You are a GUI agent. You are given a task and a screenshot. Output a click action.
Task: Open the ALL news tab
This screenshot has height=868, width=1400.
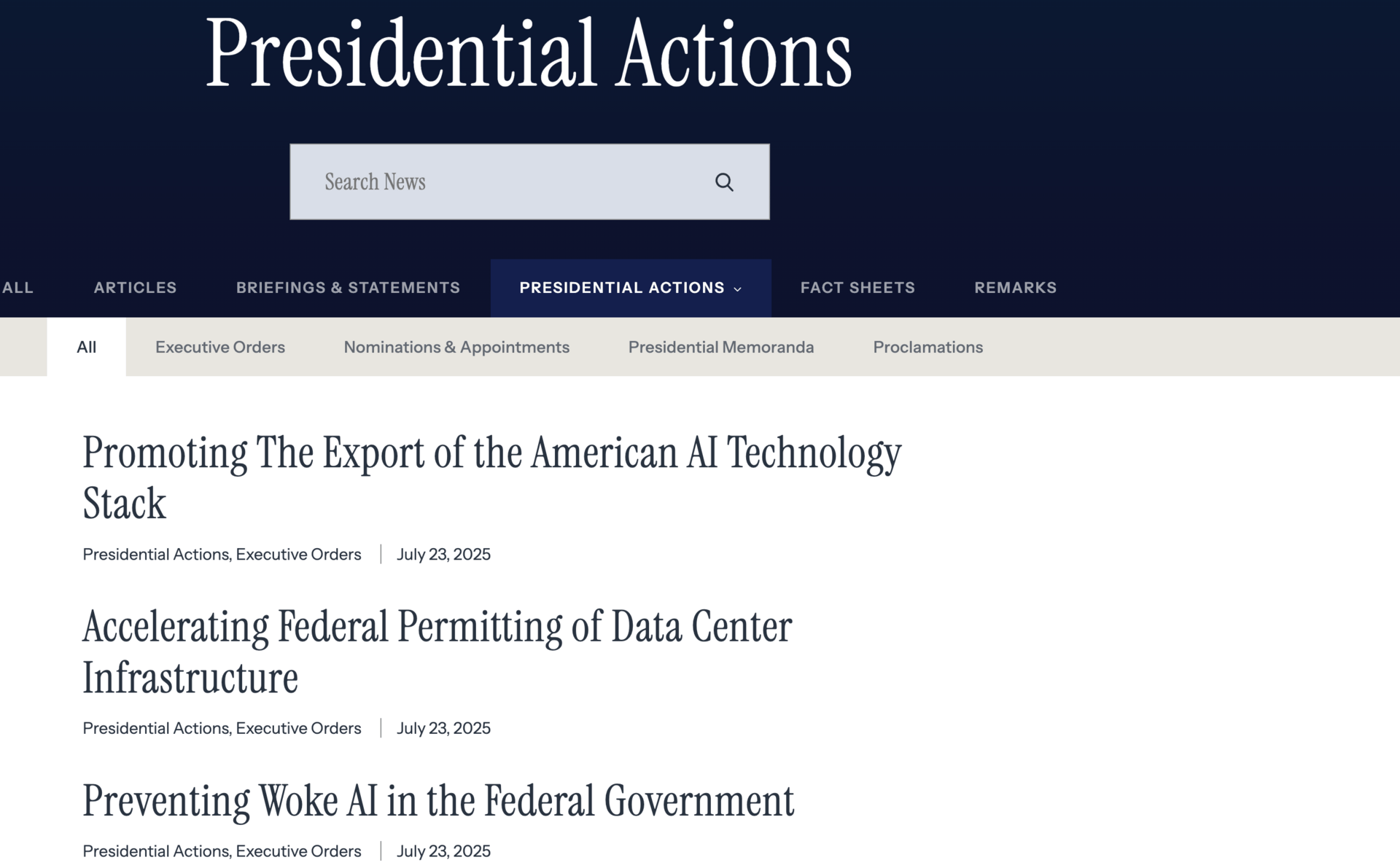pos(17,288)
